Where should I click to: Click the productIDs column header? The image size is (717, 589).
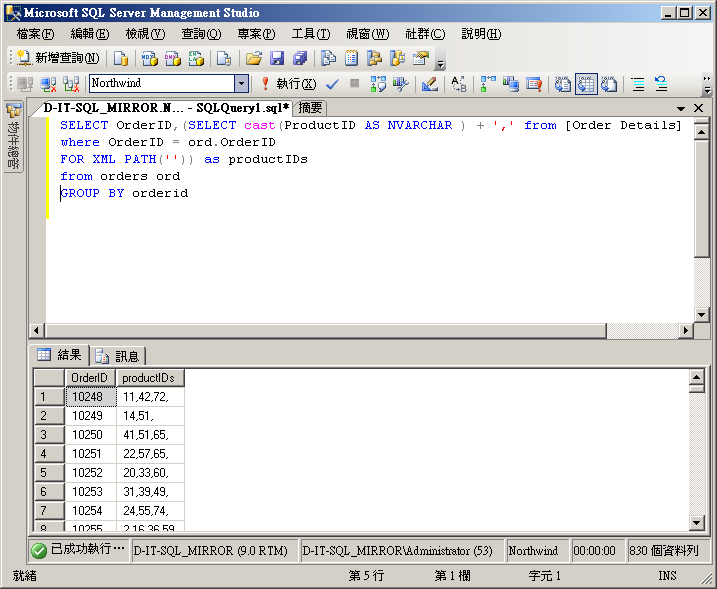(x=150, y=378)
